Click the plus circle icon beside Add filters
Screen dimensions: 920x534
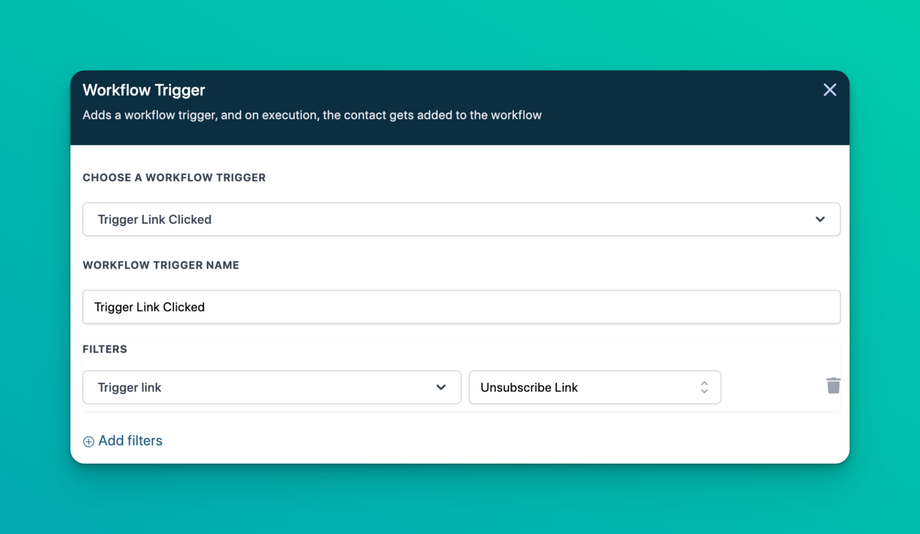point(89,441)
